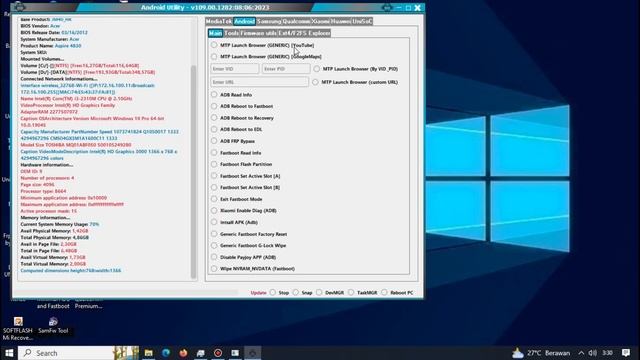Image resolution: width=640 pixels, height=360 pixels.
Task: Open the taskbar app right of the recorder
Action: 235,353
